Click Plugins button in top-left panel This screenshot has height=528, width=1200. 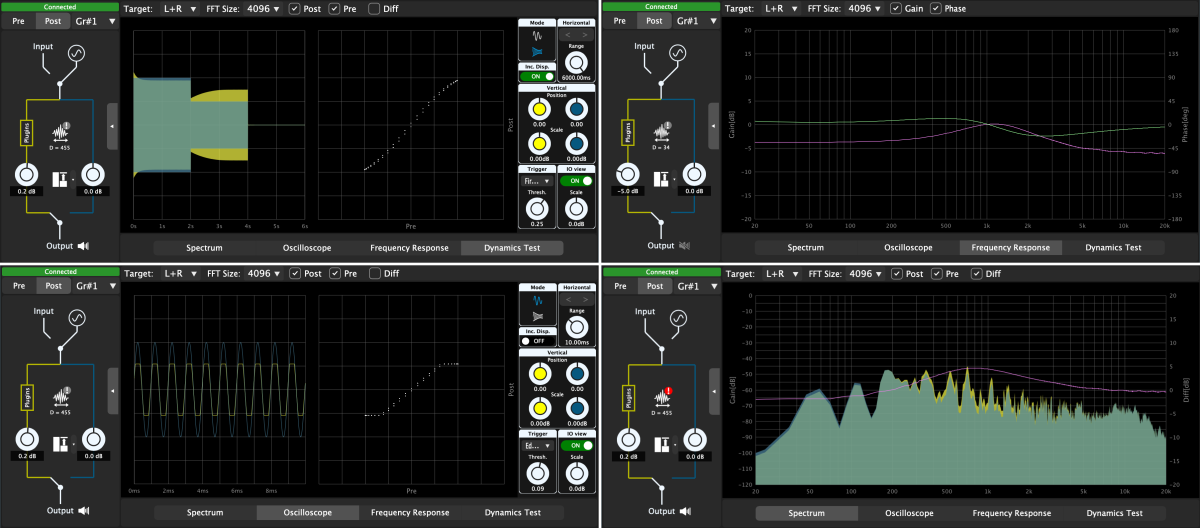(x=28, y=132)
